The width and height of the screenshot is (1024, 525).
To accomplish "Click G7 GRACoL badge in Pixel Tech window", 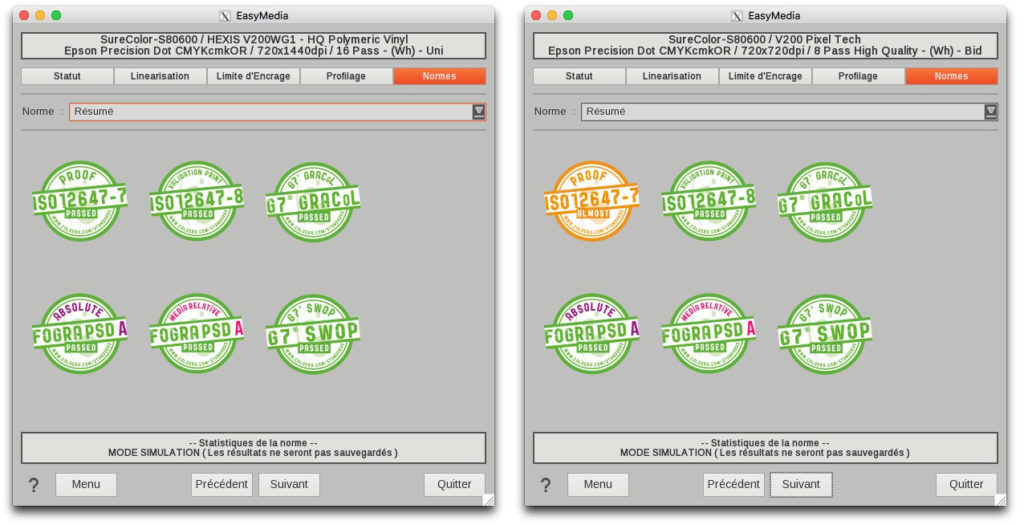I will click(825, 201).
